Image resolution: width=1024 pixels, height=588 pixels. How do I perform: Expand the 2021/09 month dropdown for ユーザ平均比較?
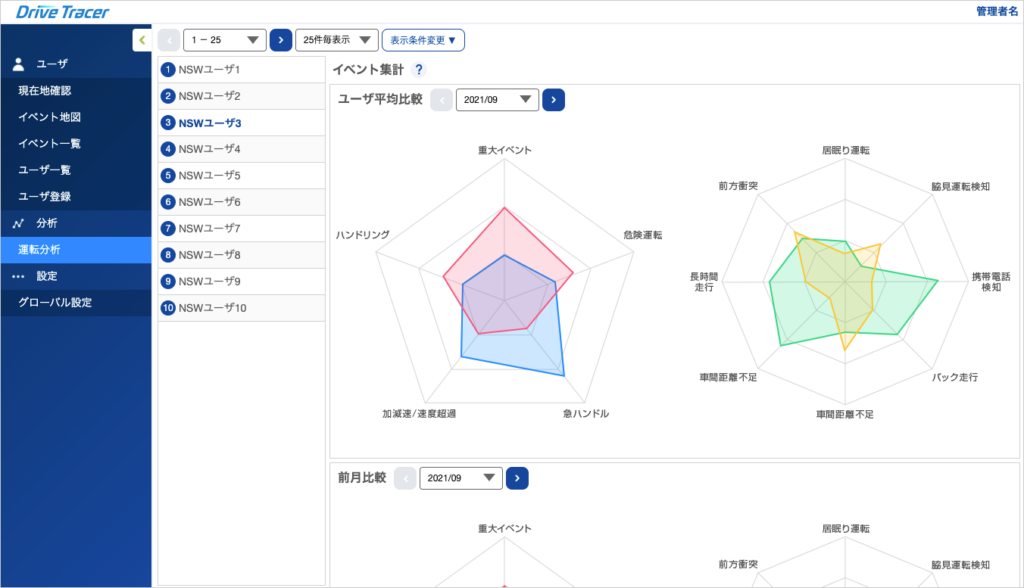[497, 99]
